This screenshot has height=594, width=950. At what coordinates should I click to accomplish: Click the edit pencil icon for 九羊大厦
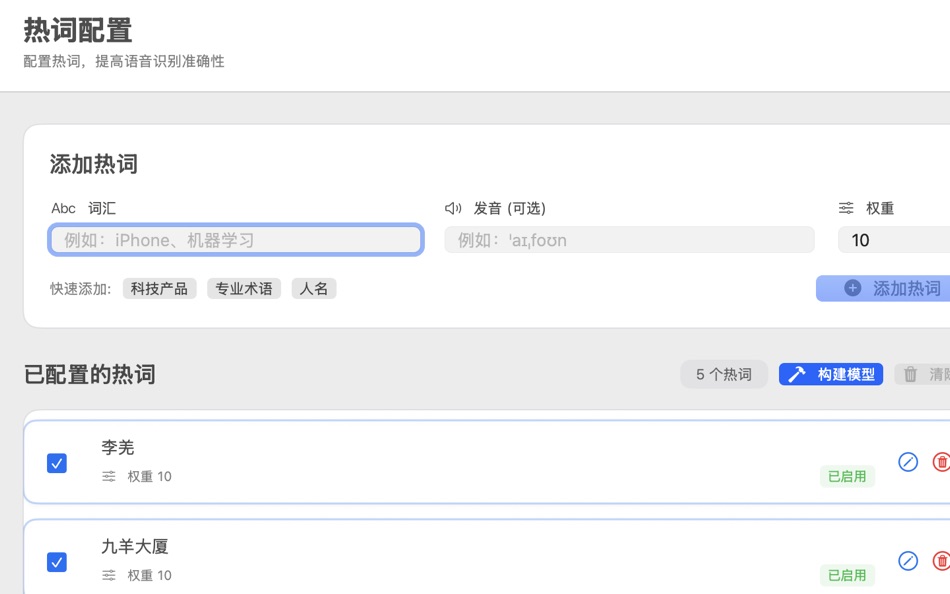pyautogui.click(x=907, y=561)
